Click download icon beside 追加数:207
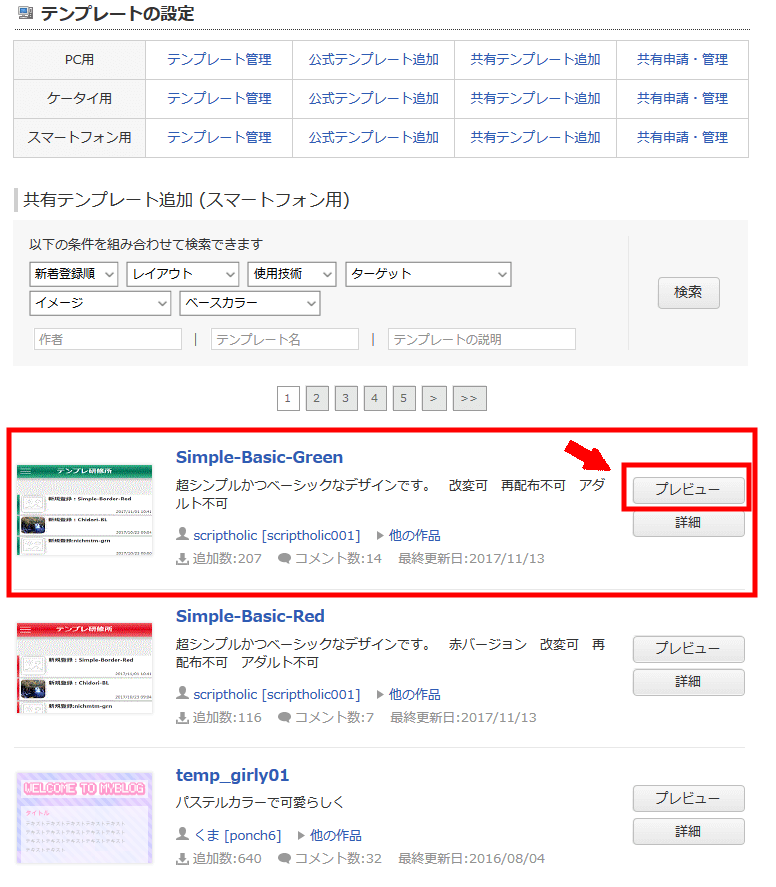Screen dimensions: 776x887 click(182, 559)
